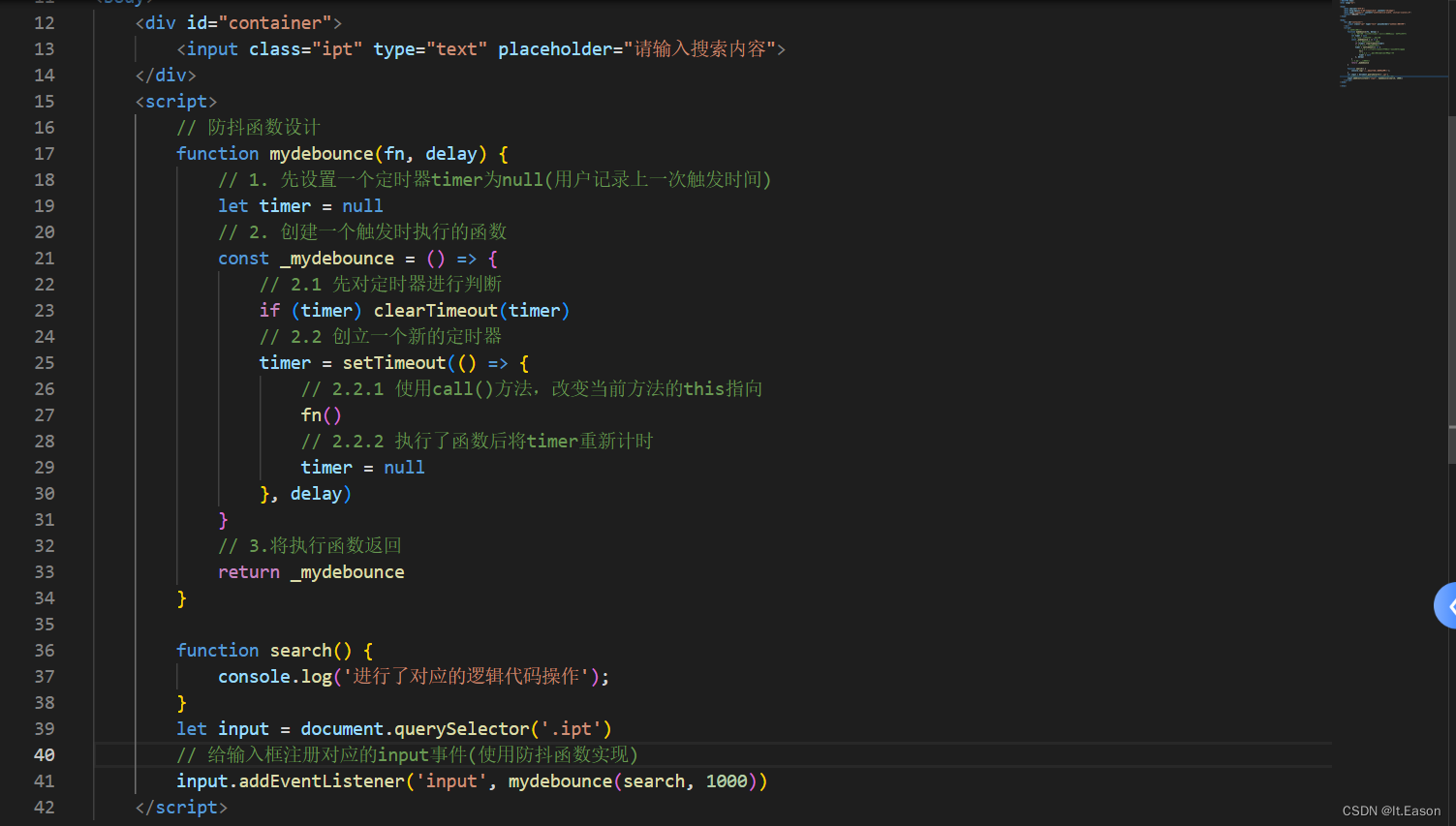Image resolution: width=1456 pixels, height=826 pixels.
Task: Click the comment "// 3.将执行函数返回"
Action: click(310, 545)
